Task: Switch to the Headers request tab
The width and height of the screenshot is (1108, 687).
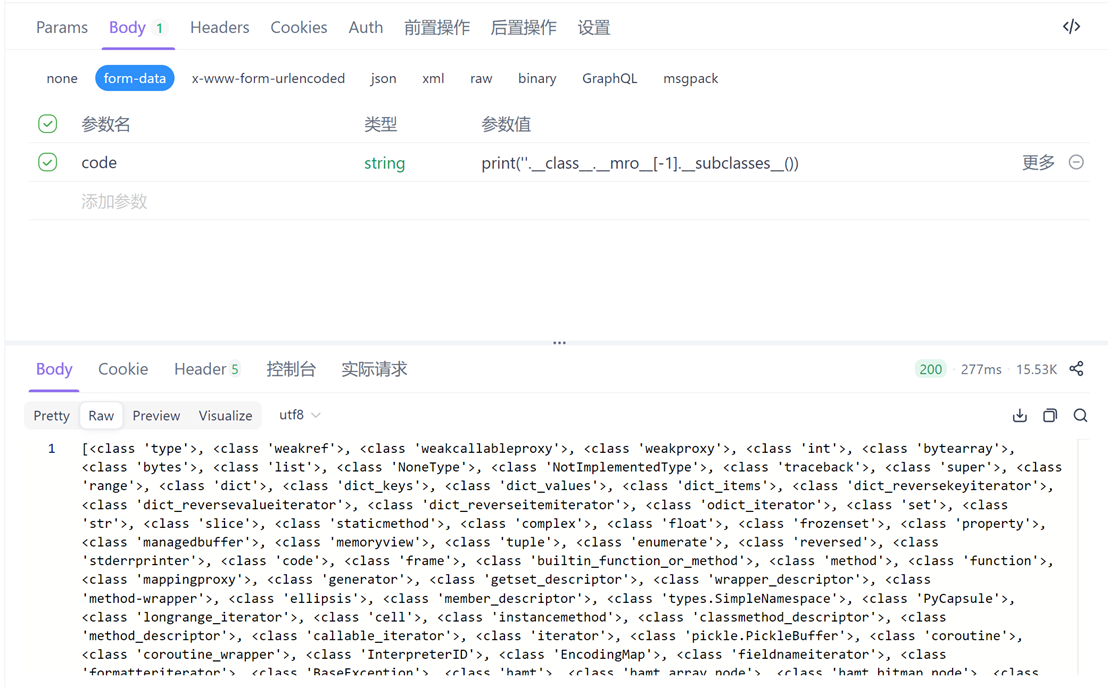Action: tap(219, 27)
